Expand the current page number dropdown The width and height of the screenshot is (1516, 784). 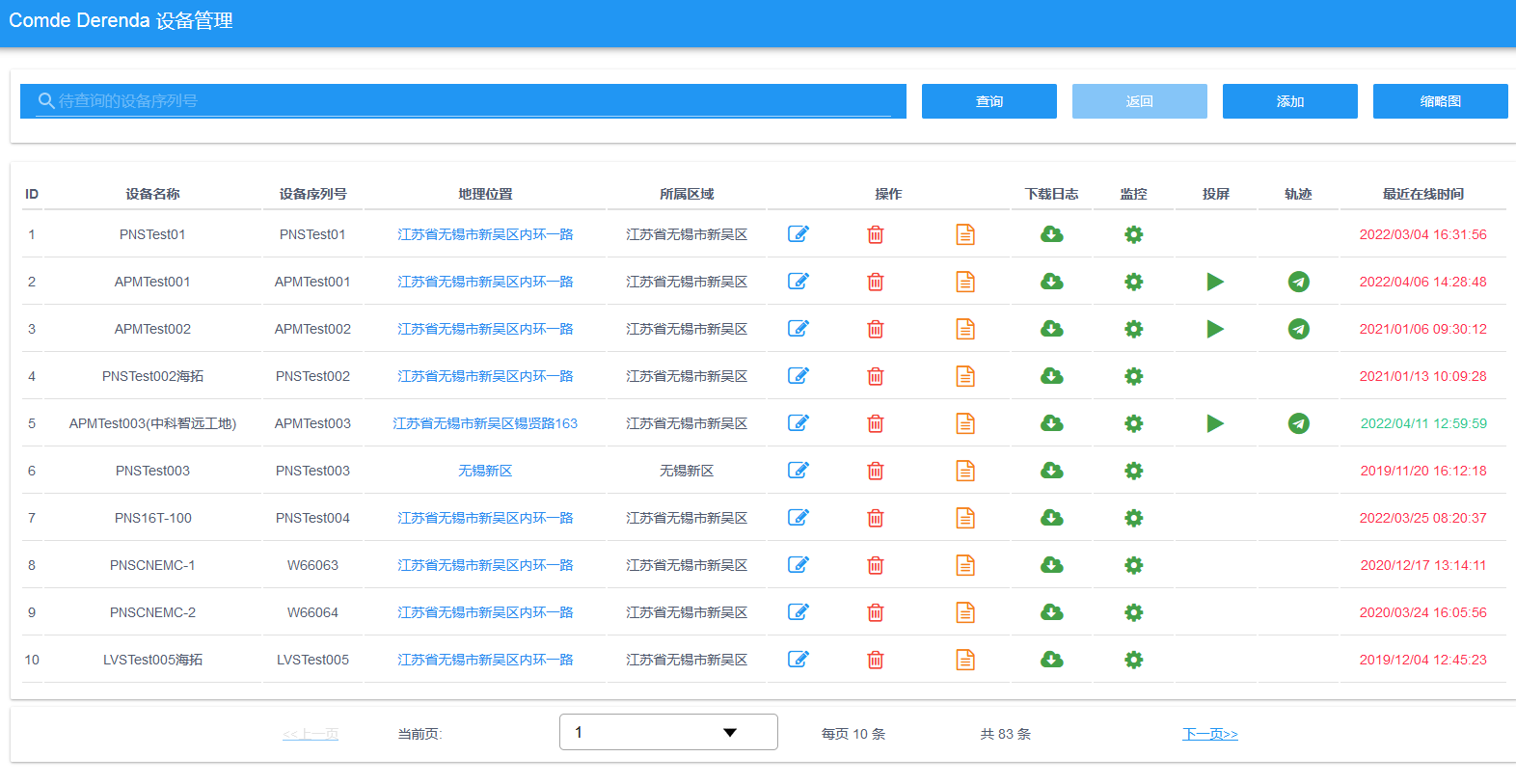point(668,732)
